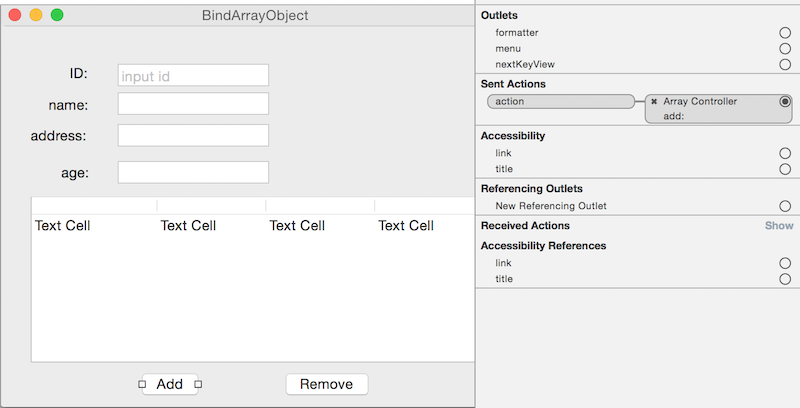Click the address text field

tap(193, 136)
